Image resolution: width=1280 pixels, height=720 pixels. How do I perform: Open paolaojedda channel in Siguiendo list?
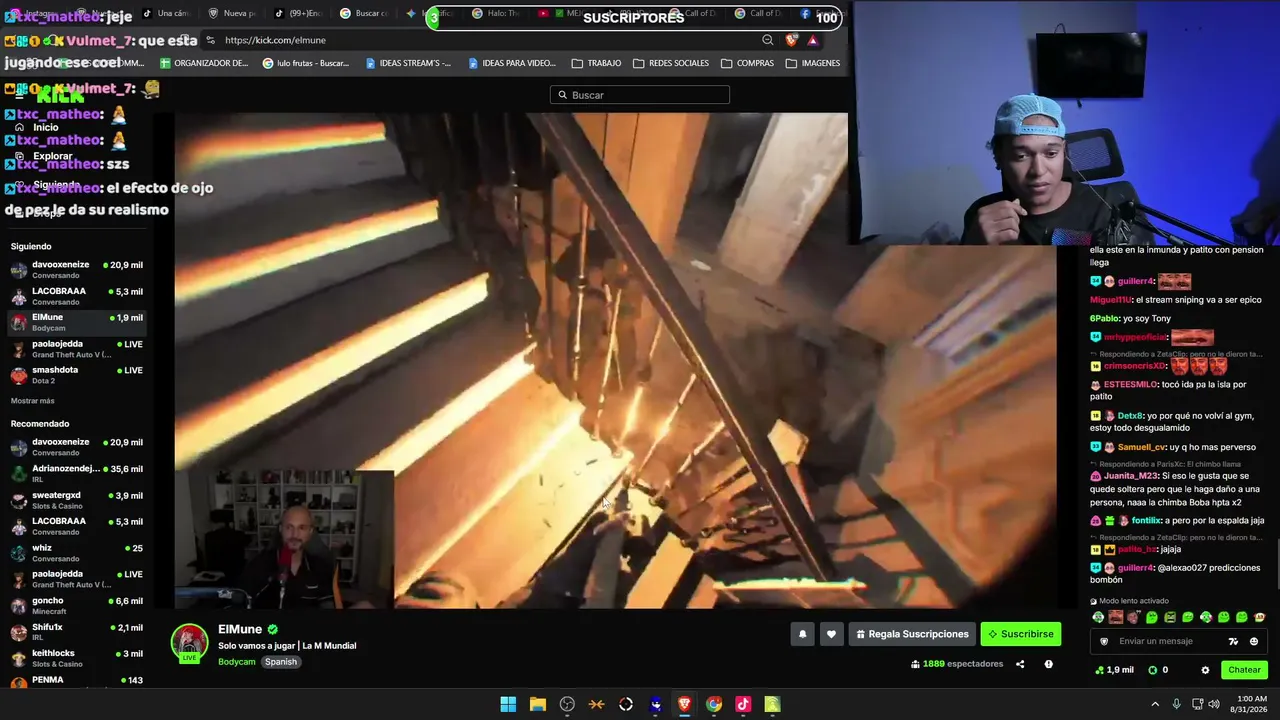tap(77, 349)
